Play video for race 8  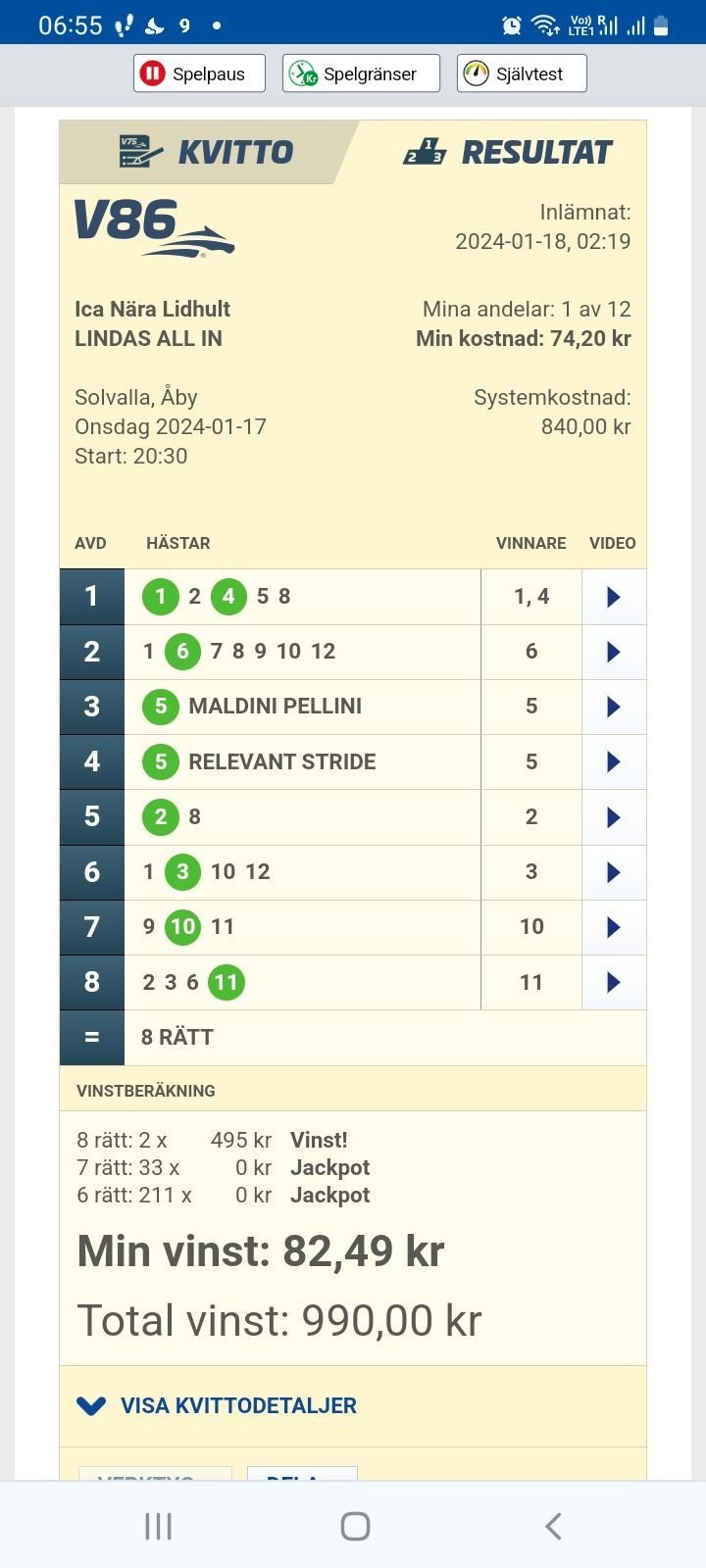(x=614, y=982)
